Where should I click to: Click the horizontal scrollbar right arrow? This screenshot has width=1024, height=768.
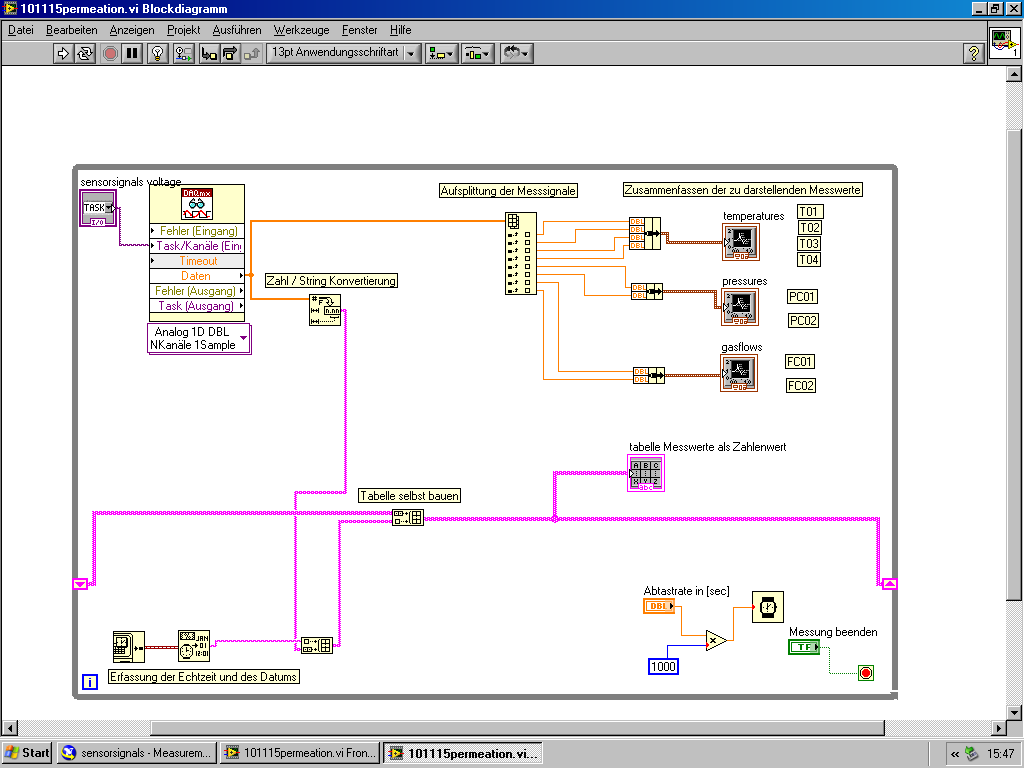click(x=996, y=727)
